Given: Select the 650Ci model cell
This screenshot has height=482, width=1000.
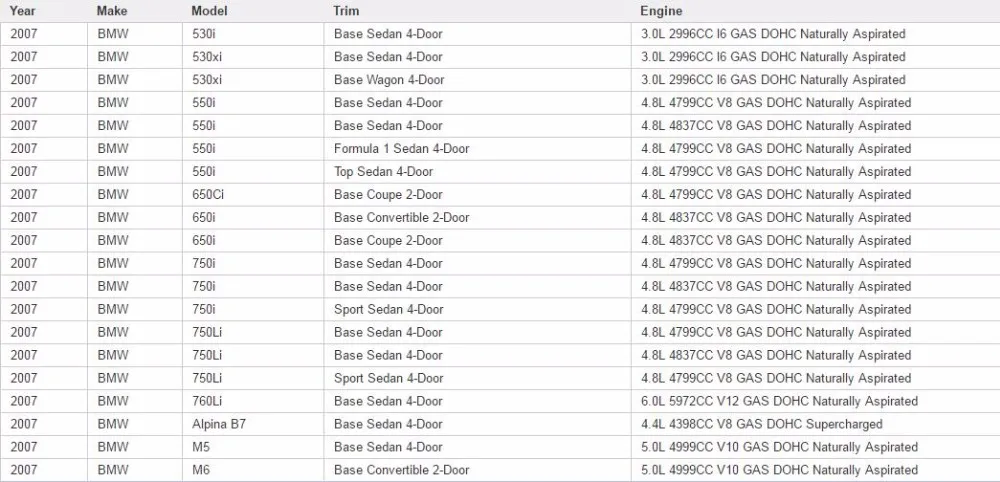Looking at the screenshot, I should point(253,194).
